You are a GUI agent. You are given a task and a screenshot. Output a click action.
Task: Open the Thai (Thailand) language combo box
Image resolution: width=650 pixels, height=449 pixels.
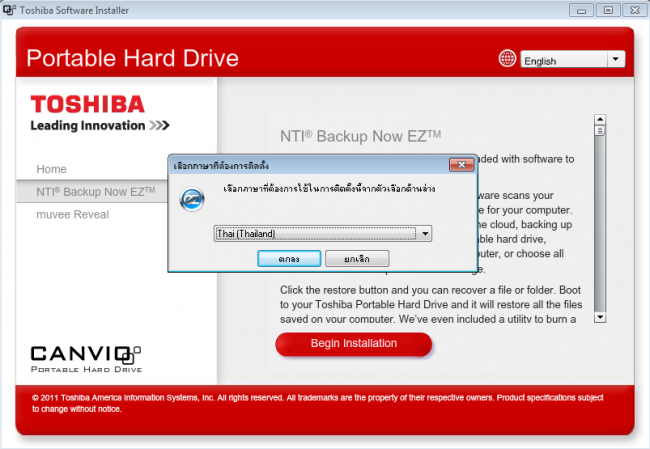point(323,233)
